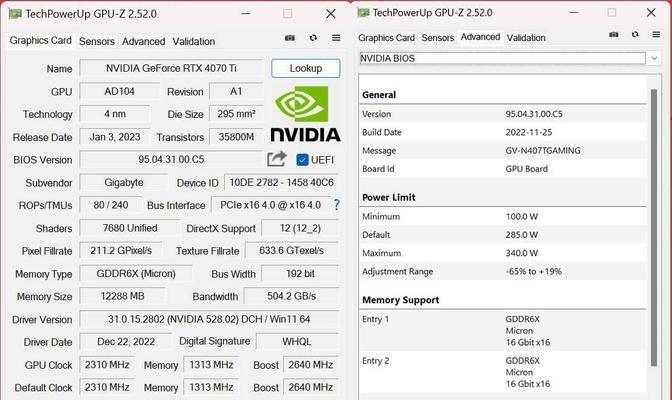Click Pixel Fillrate field 211.2 GPixel/s
The height and width of the screenshot is (400, 672).
point(121,251)
